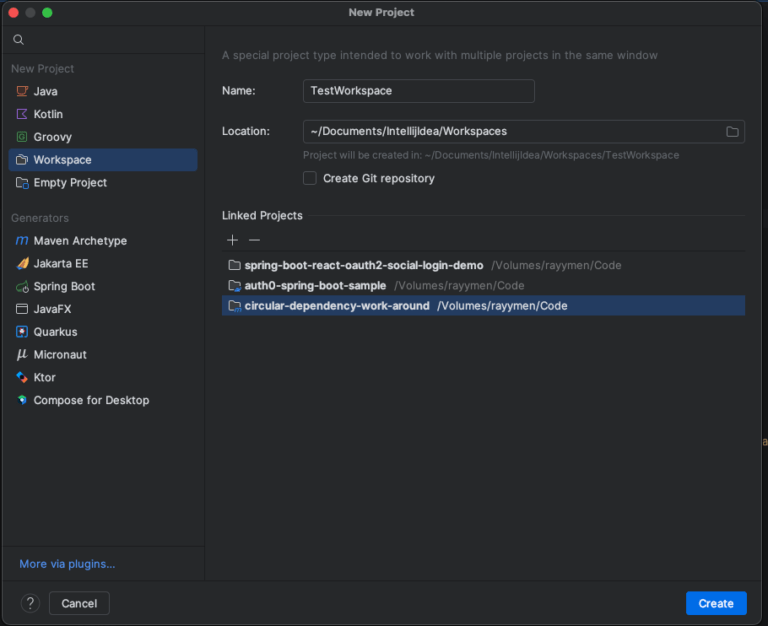Browse for location with folder icon
This screenshot has width=768, height=626.
[732, 132]
